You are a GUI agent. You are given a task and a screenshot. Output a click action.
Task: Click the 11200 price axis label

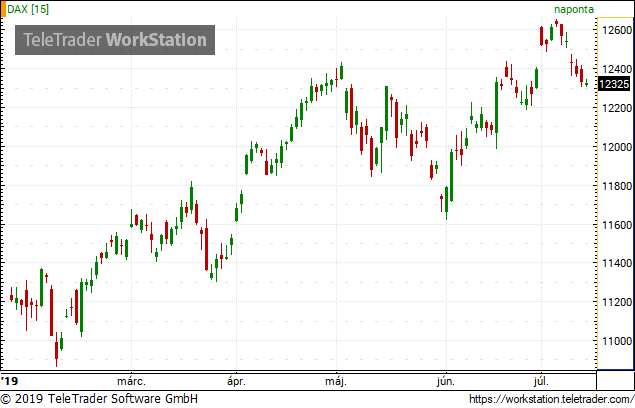tap(617, 302)
